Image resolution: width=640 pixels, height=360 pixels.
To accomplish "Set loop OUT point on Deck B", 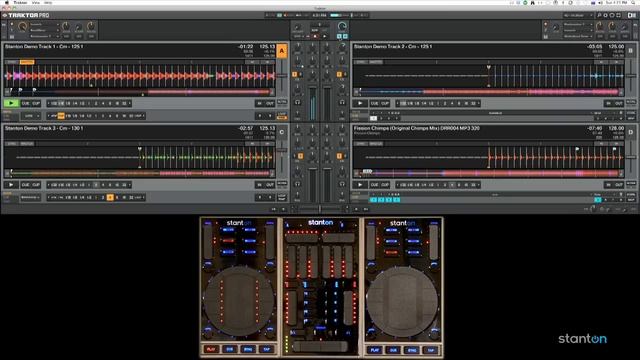I will coord(619,104).
